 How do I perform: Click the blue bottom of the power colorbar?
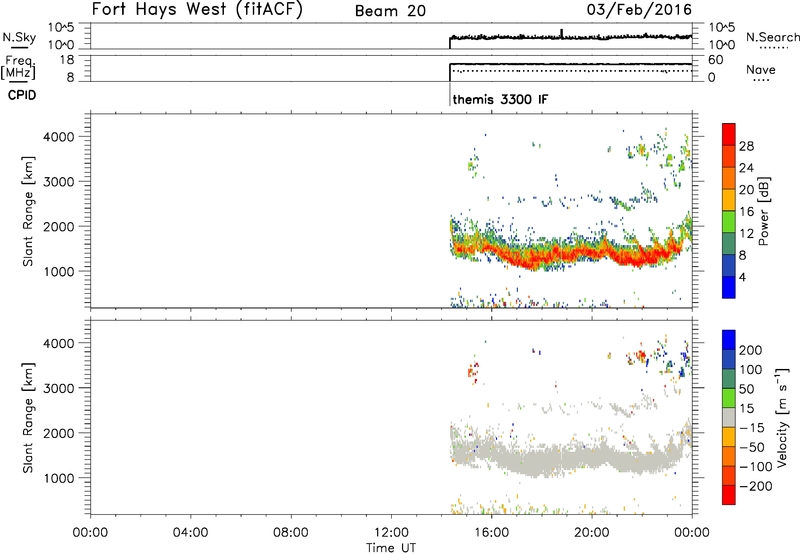[729, 287]
